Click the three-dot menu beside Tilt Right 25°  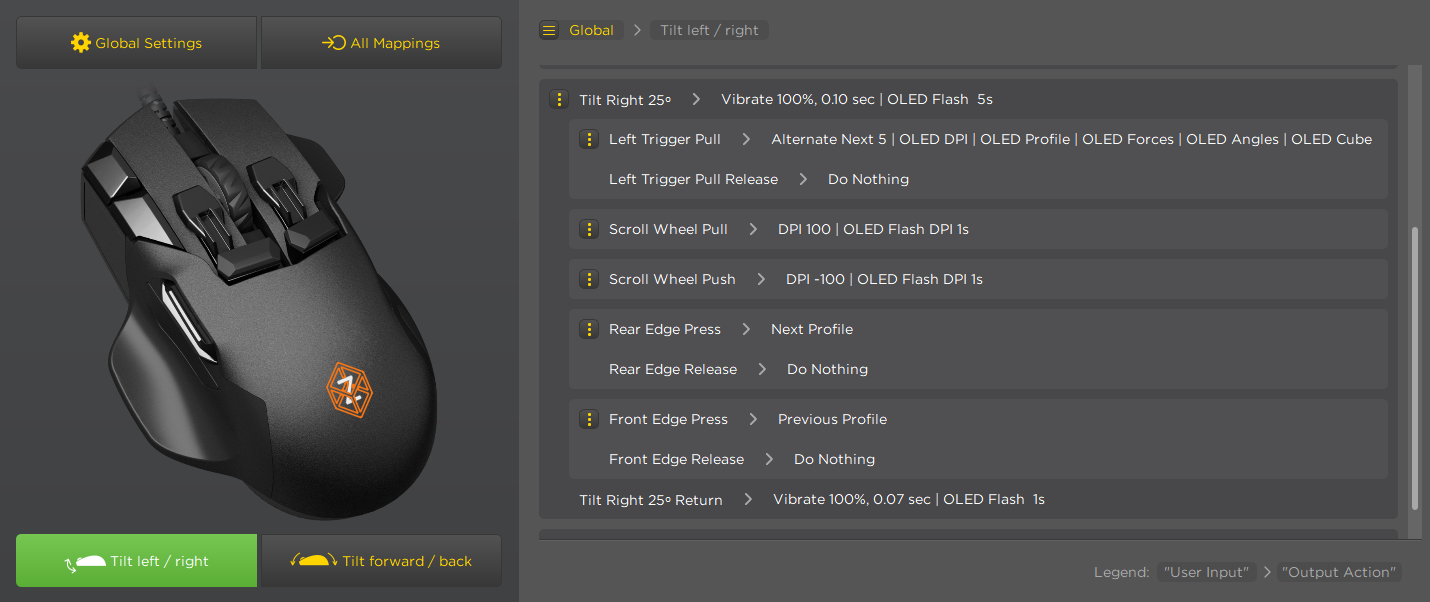click(560, 100)
